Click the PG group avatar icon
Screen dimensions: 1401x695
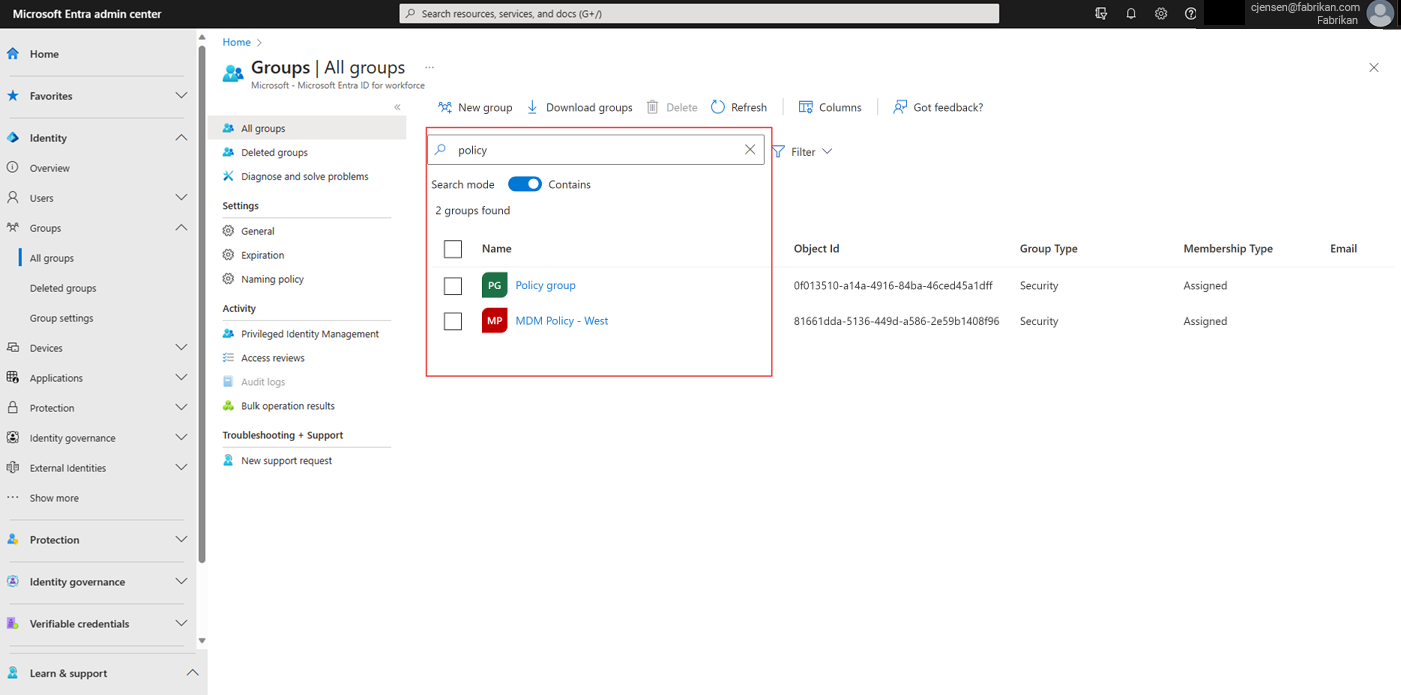point(494,285)
